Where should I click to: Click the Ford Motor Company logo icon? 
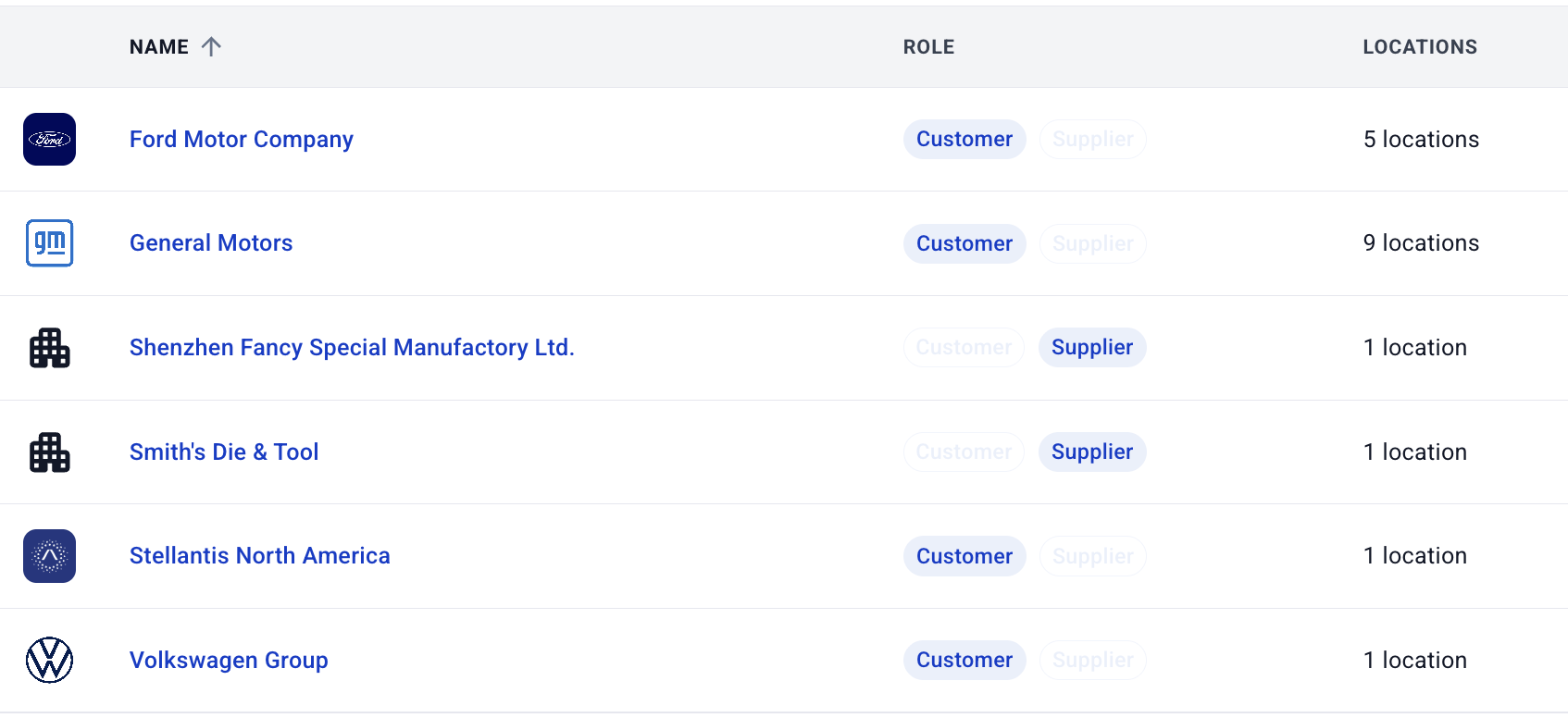click(x=49, y=139)
